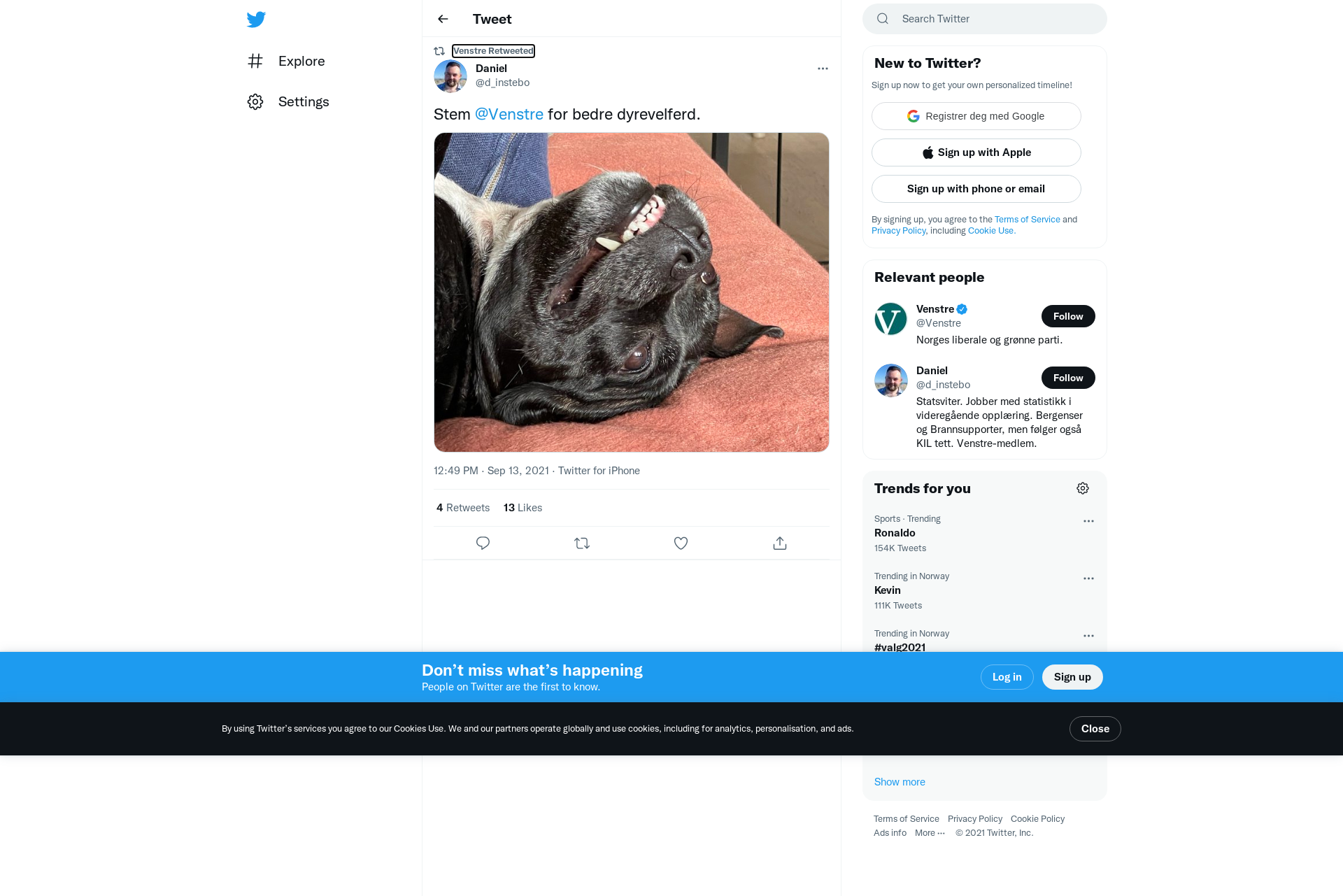Click the Twitter bird logo
Viewport: 1343px width, 896px height.
click(x=256, y=19)
